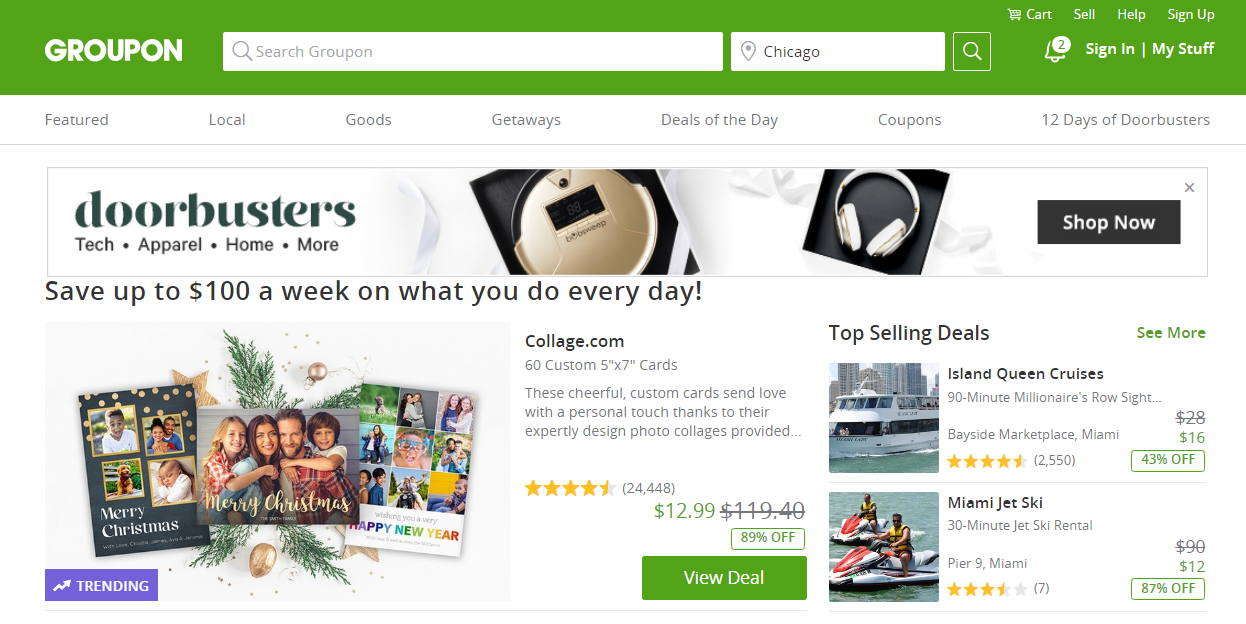
Task: Click the Search Groupon input field
Action: pos(473,51)
